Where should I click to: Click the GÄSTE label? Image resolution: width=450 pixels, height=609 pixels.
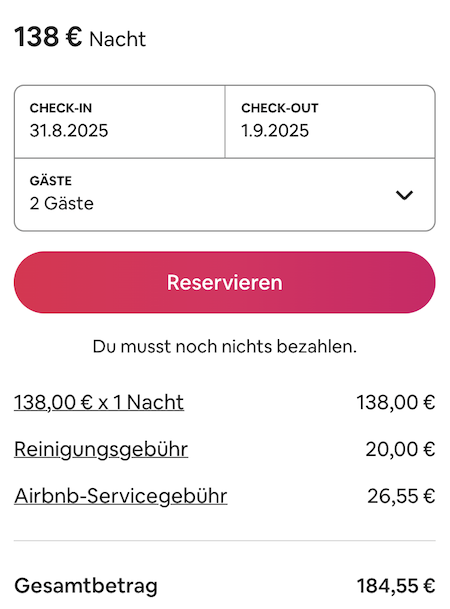[x=51, y=181]
